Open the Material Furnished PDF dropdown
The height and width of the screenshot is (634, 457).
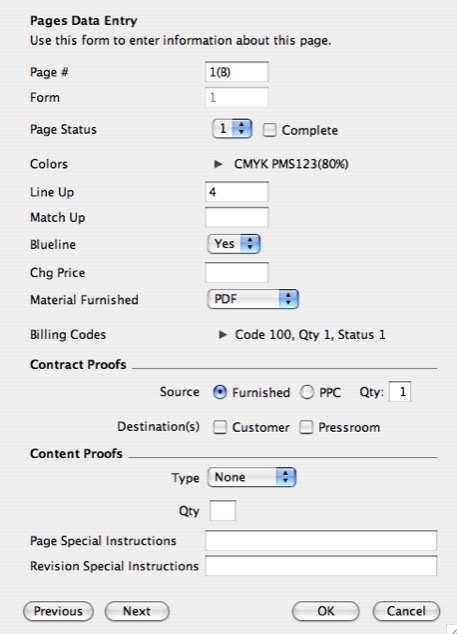click(x=253, y=299)
